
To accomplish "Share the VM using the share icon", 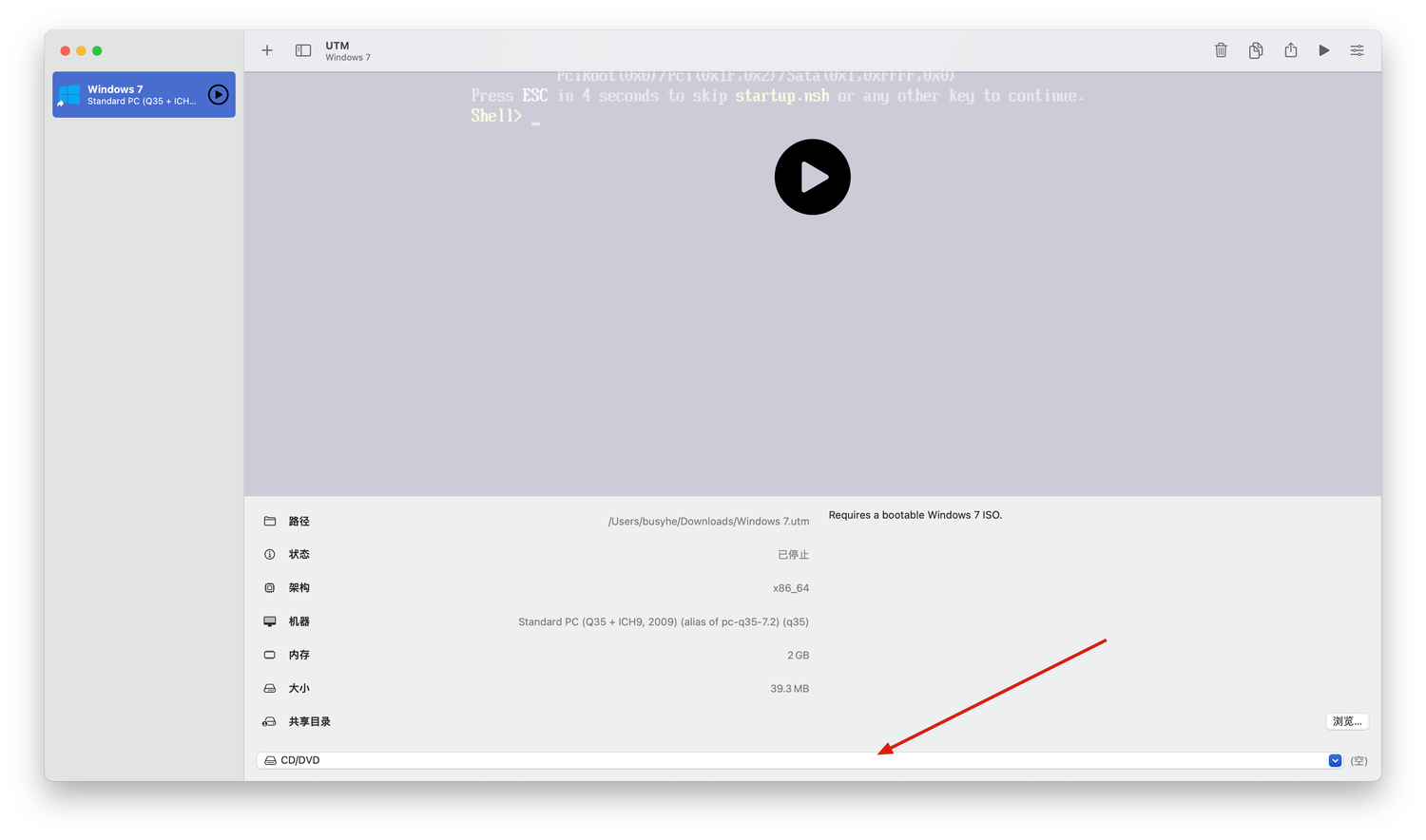I will click(x=1290, y=50).
